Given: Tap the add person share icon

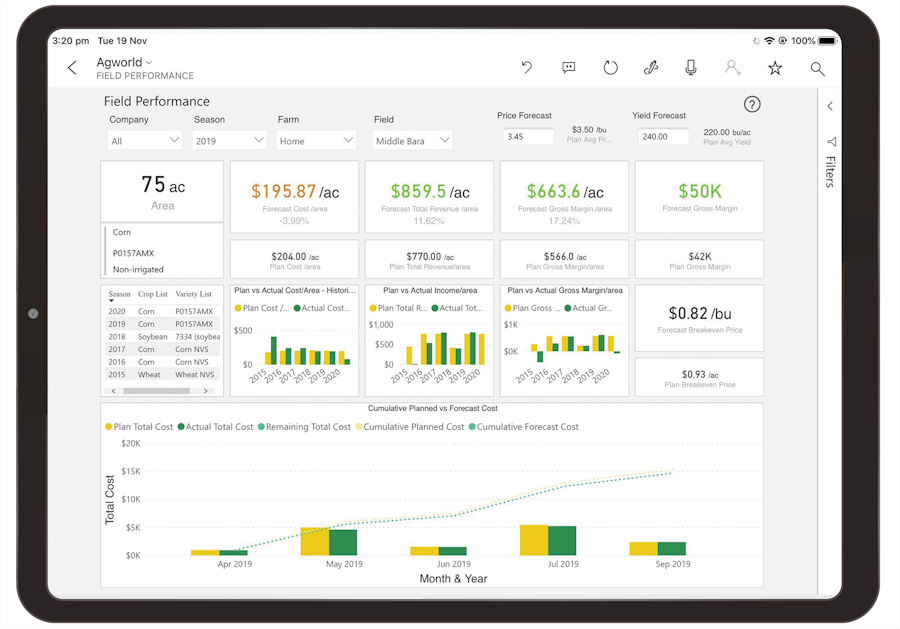Looking at the screenshot, I should click(x=733, y=68).
